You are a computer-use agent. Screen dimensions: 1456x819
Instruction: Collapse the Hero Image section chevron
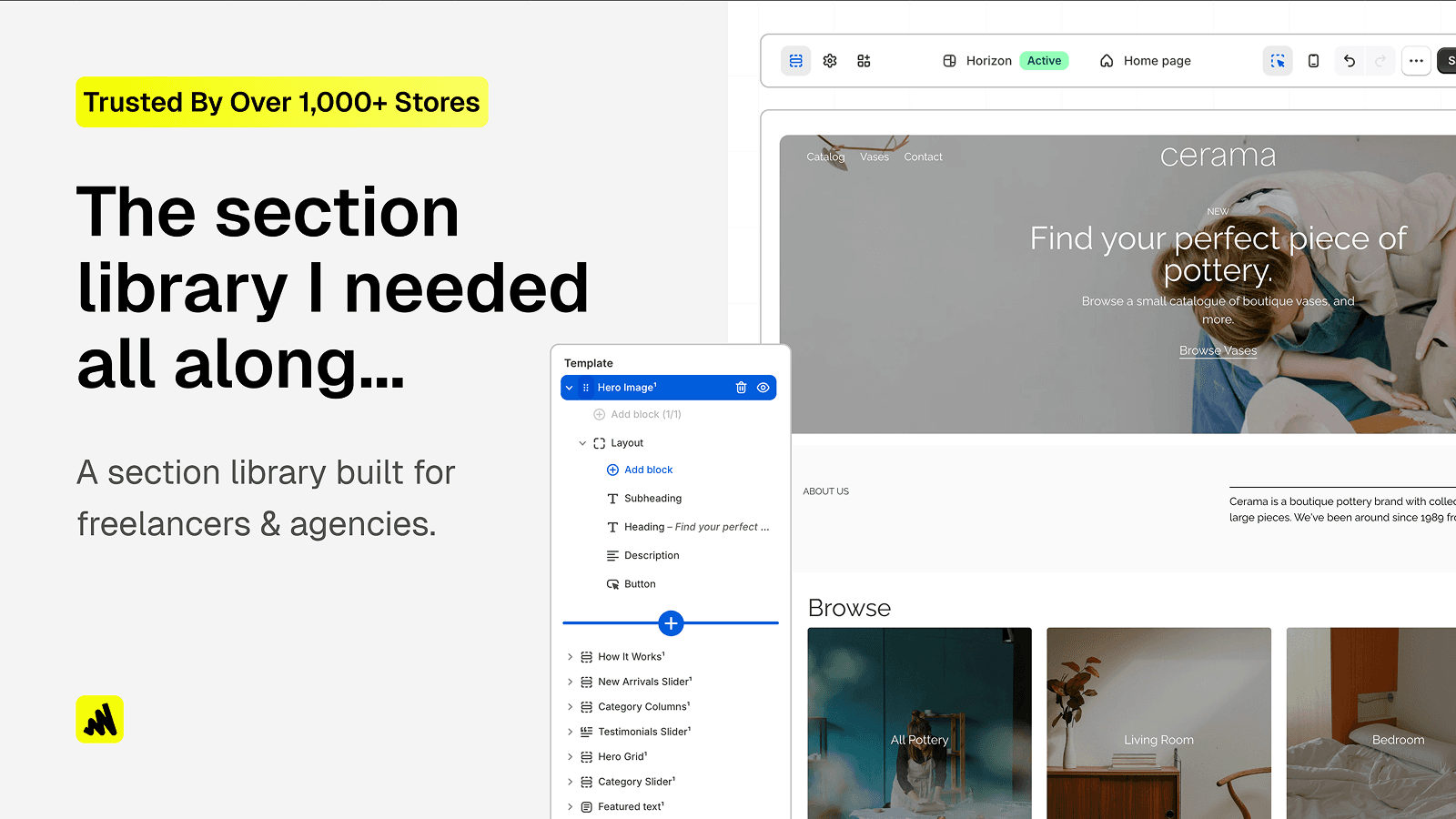pyautogui.click(x=570, y=388)
